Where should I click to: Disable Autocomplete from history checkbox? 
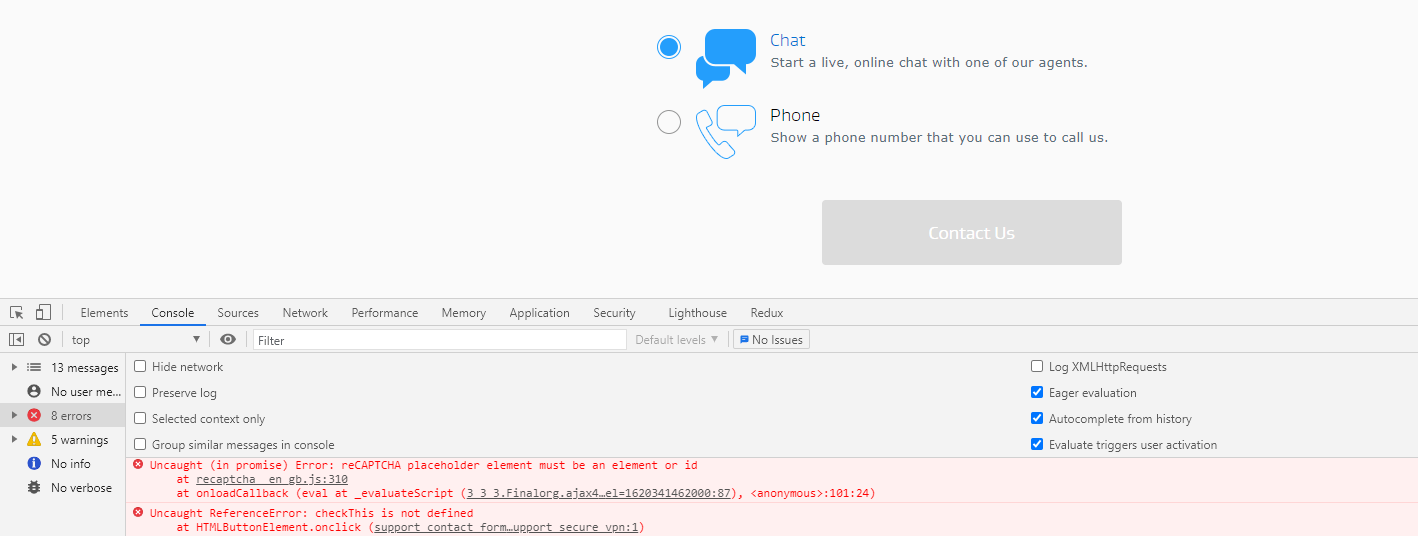click(1037, 419)
